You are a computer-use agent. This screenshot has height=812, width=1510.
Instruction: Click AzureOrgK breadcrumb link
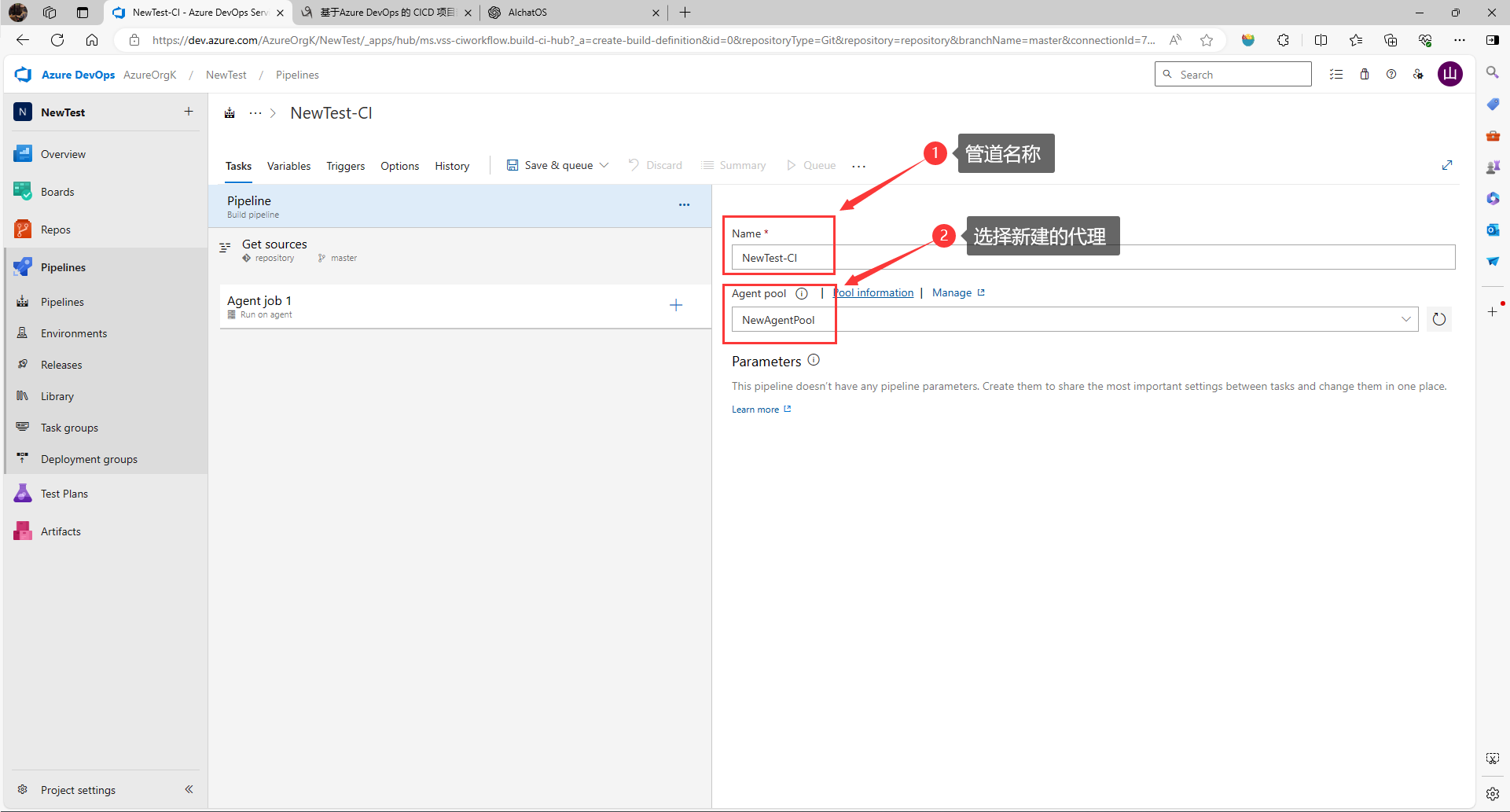coord(149,75)
